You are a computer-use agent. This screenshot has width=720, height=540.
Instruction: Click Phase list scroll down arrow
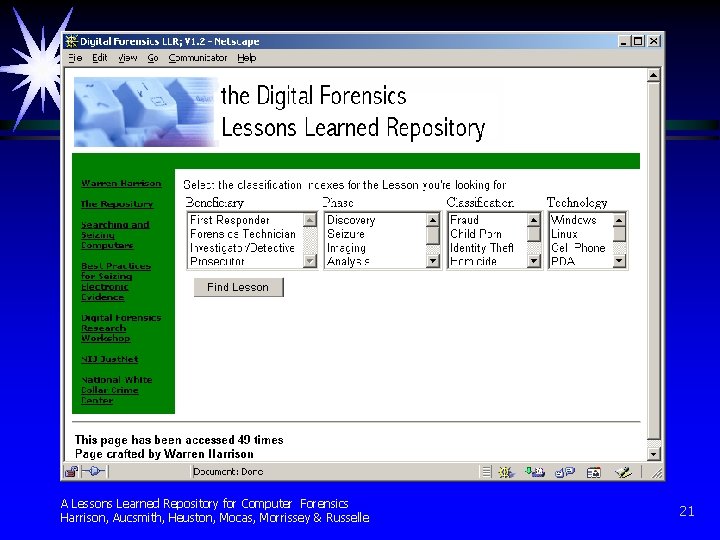(433, 261)
